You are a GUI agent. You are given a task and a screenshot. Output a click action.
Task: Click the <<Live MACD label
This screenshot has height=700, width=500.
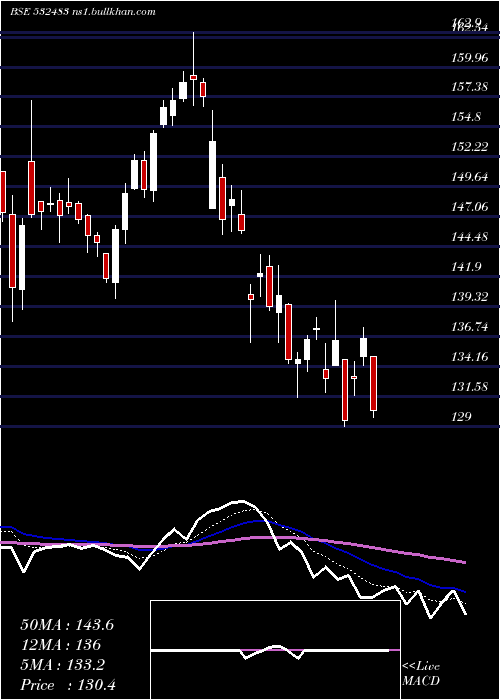pos(421,673)
